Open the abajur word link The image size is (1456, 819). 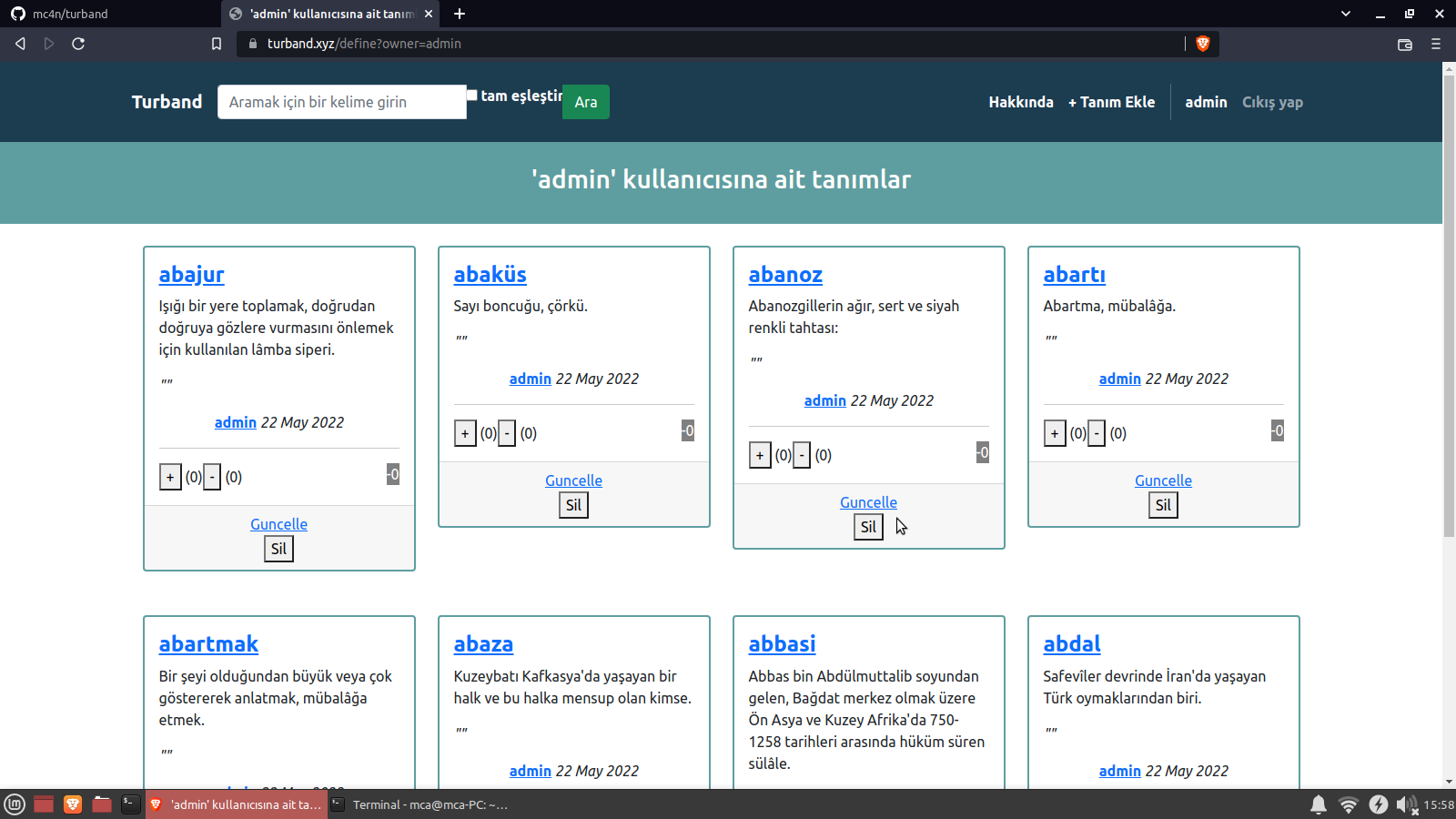(191, 275)
